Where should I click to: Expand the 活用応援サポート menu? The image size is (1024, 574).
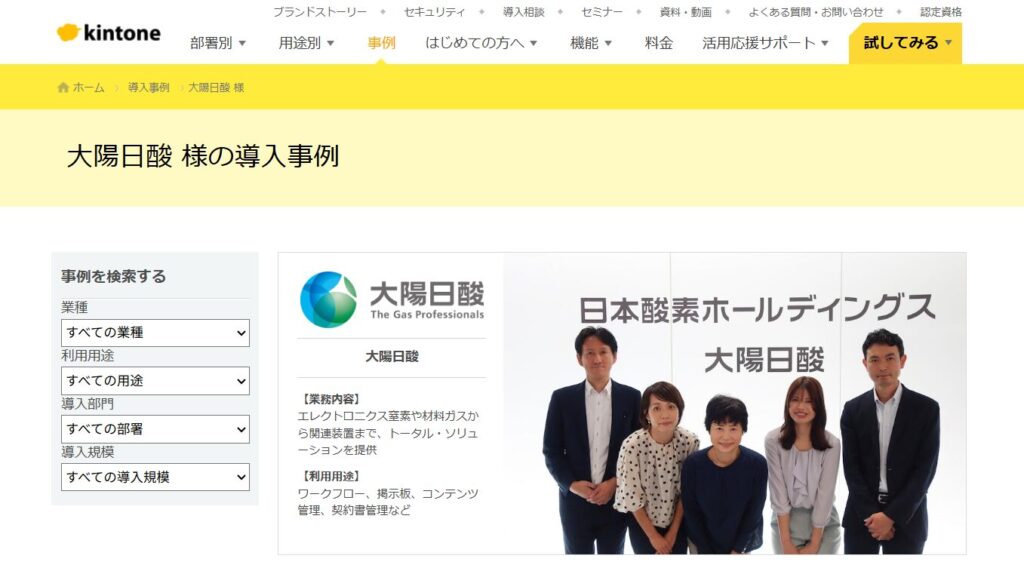pyautogui.click(x=765, y=43)
